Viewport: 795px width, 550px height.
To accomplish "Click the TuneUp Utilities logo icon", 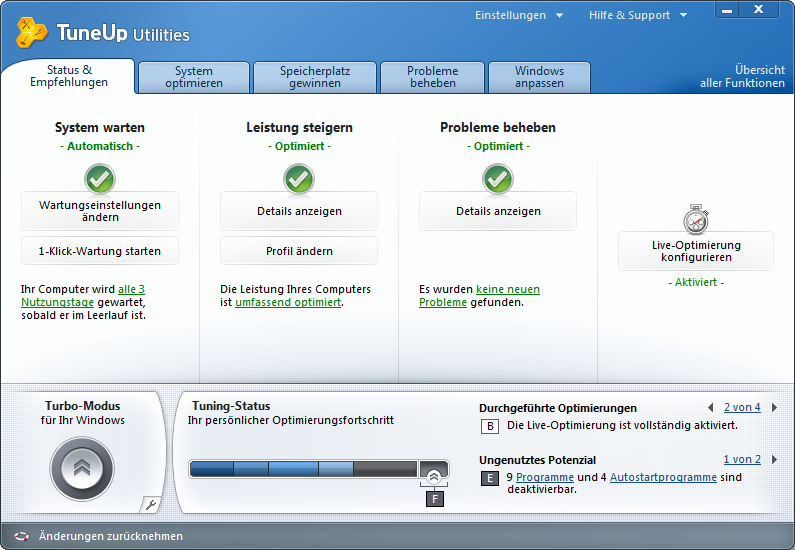I will (x=31, y=32).
